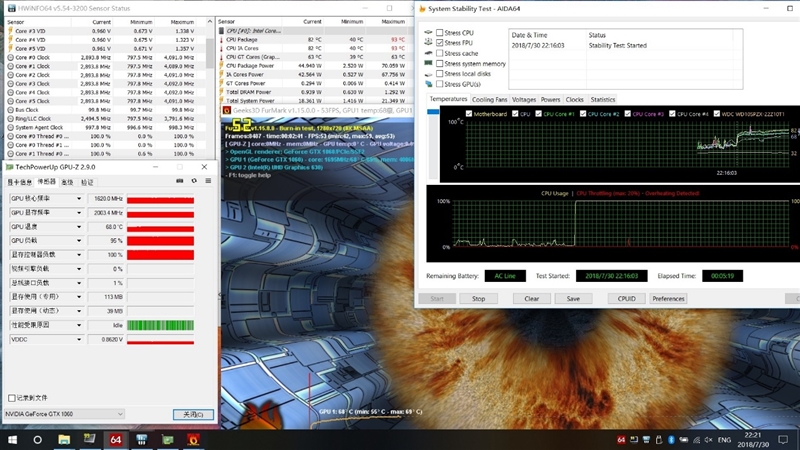Click the GPU-Z refresh icon
The height and width of the screenshot is (450, 800).
click(x=193, y=181)
